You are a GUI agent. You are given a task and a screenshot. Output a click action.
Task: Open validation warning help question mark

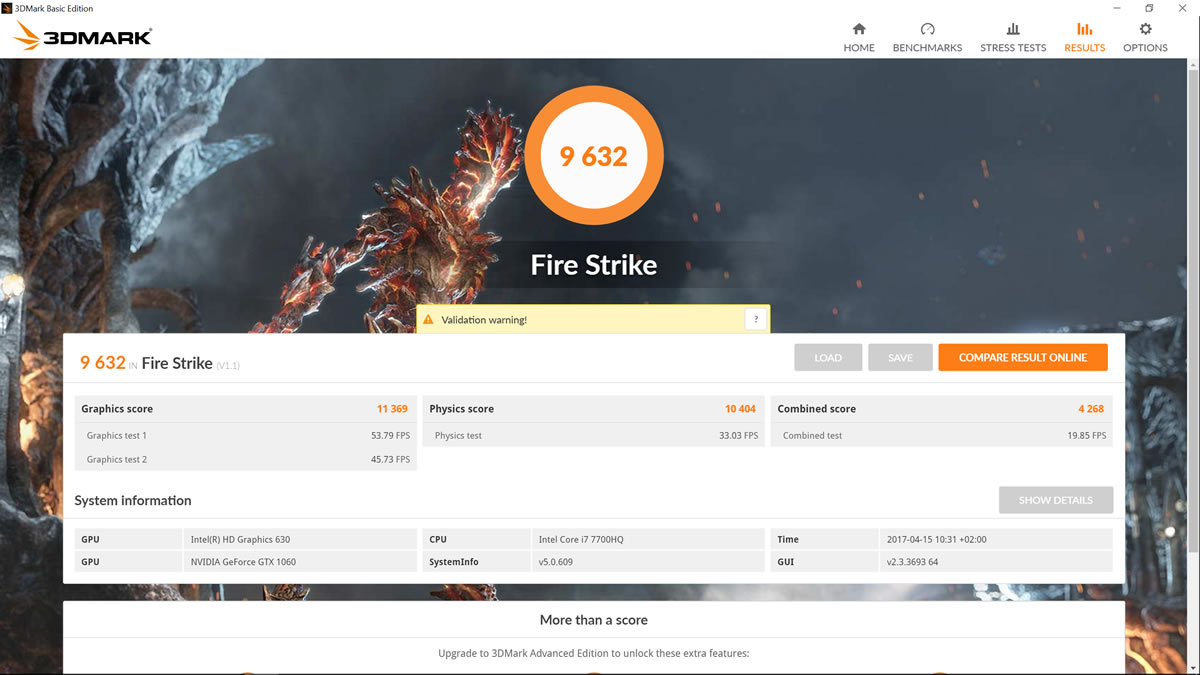point(756,320)
